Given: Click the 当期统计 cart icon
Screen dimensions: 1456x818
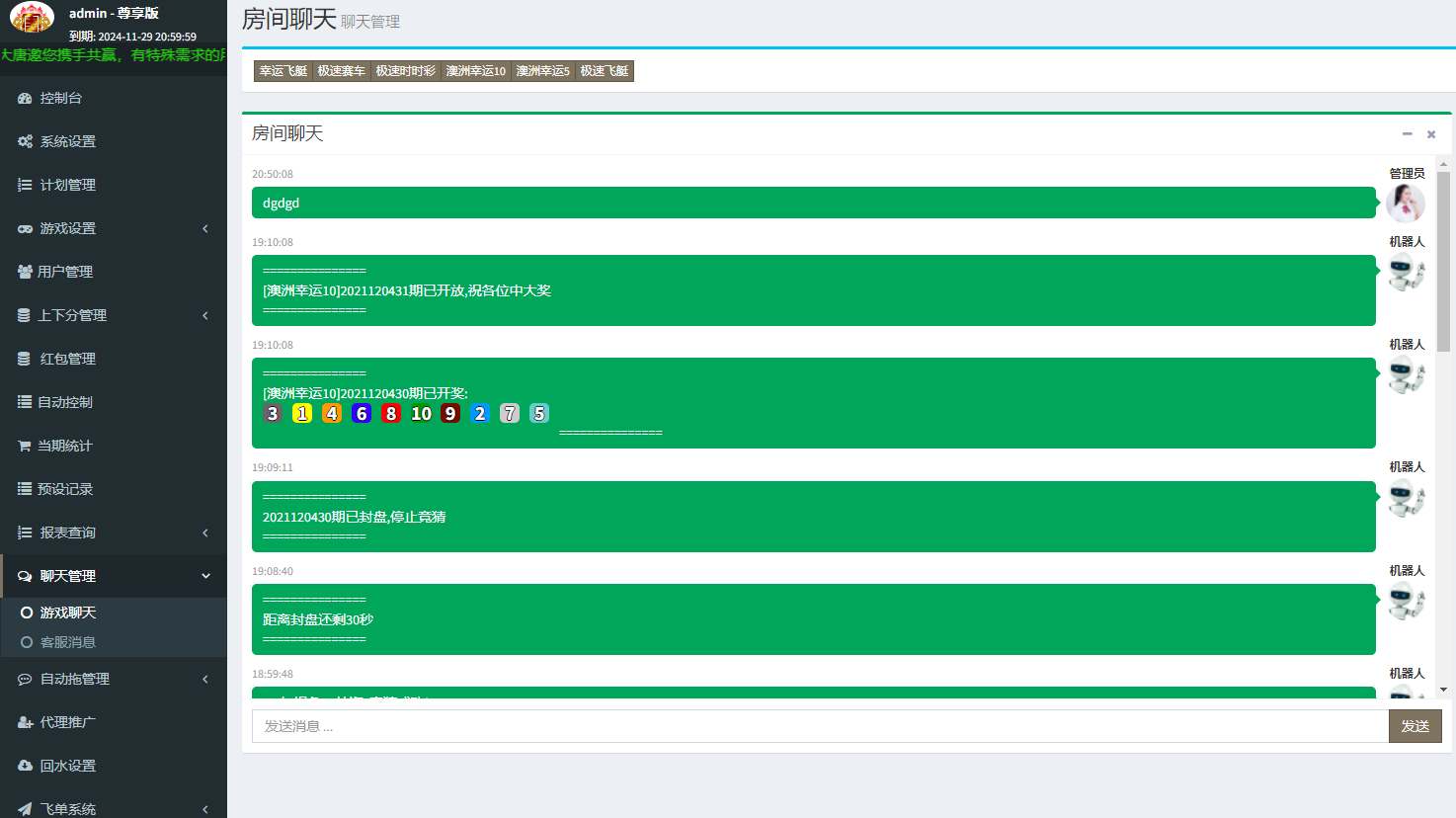Looking at the screenshot, I should click(25, 446).
